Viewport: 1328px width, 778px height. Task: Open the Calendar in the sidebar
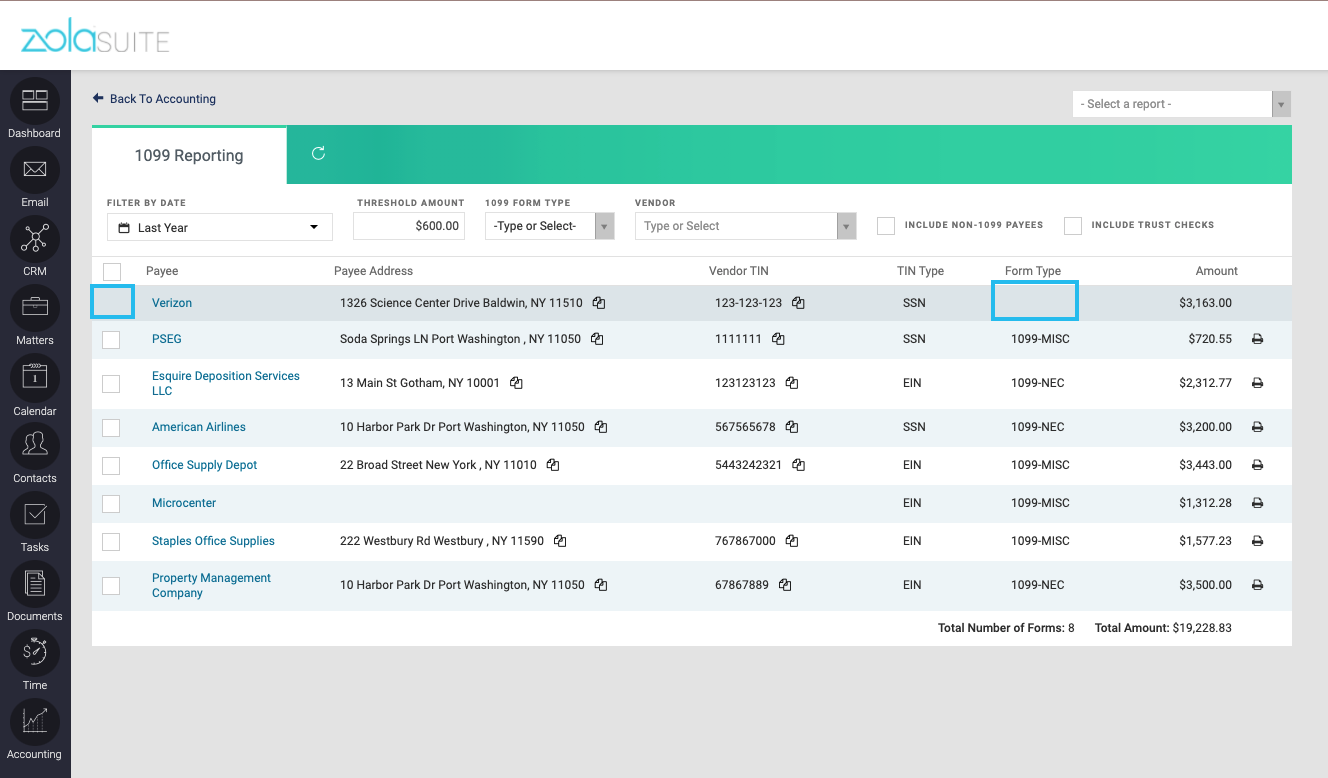35,386
